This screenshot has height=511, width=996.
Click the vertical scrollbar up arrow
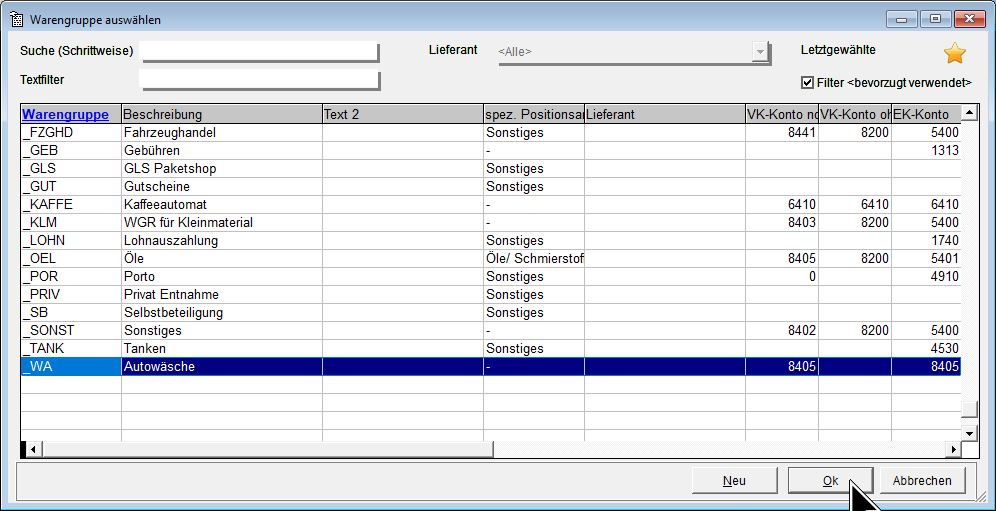[969, 114]
